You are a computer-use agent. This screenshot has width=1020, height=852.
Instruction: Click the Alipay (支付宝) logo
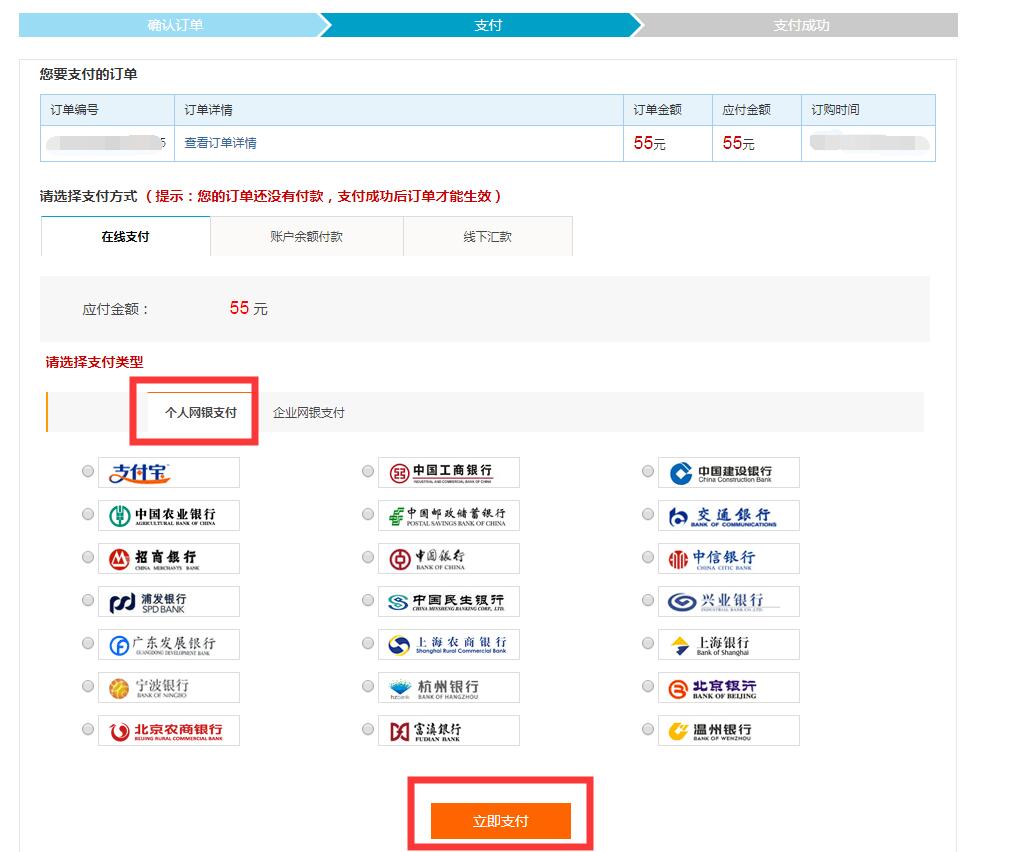168,473
